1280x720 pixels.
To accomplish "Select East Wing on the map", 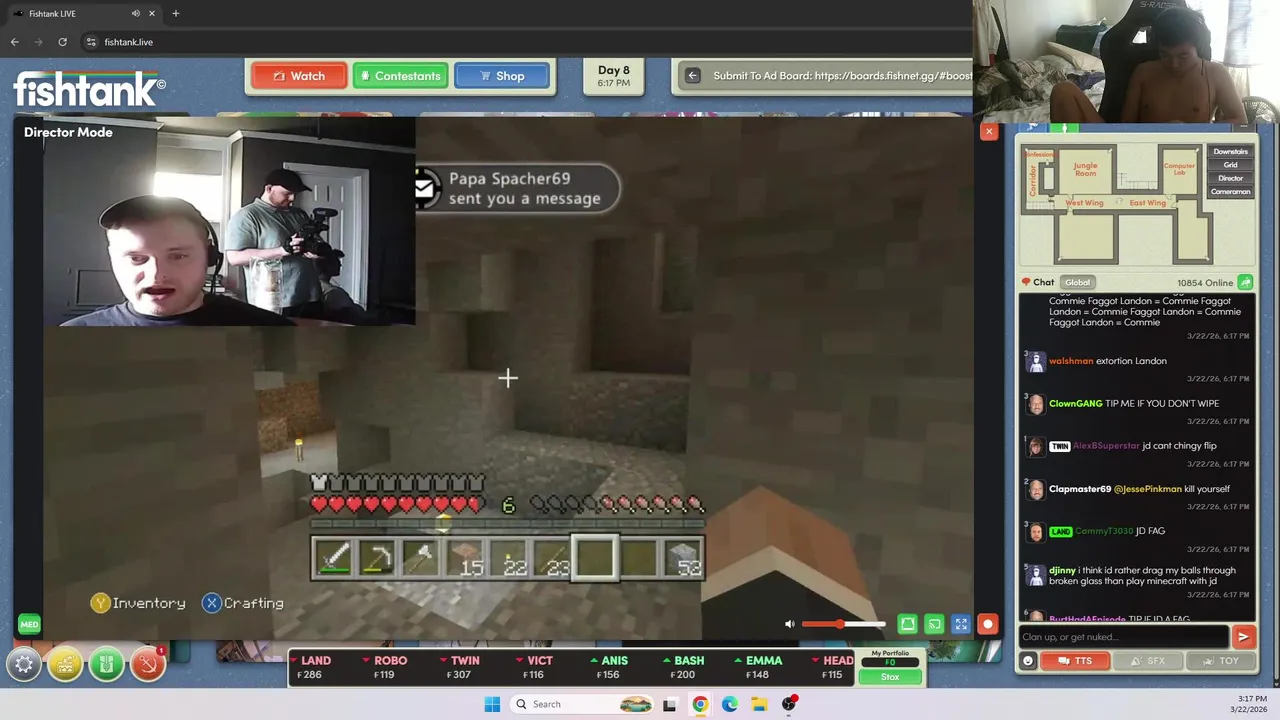I will (1147, 203).
